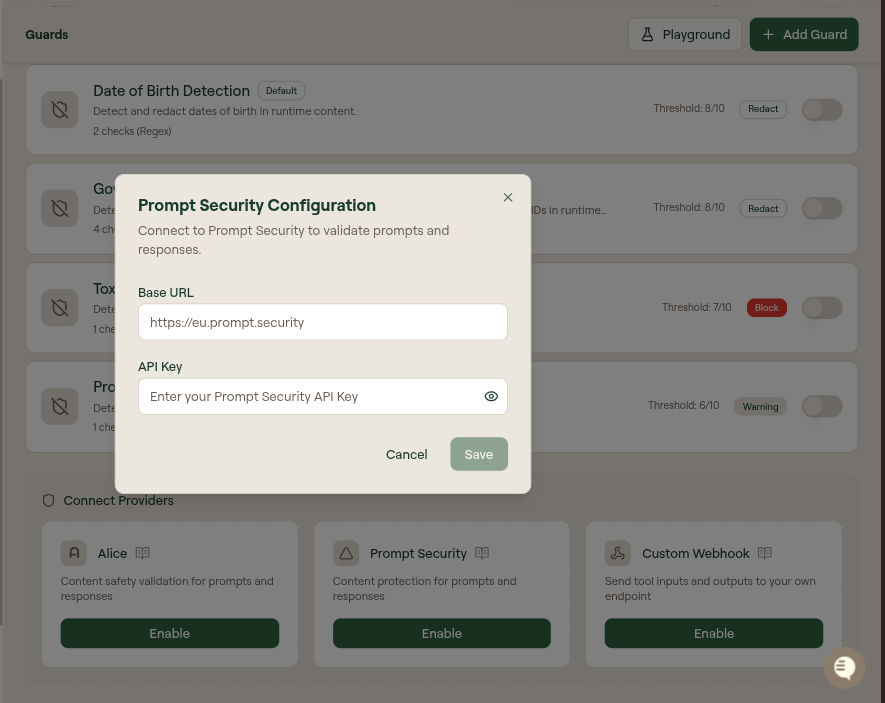This screenshot has width=885, height=703.
Task: Click the Custom Webhook logo icon
Action: click(618, 553)
